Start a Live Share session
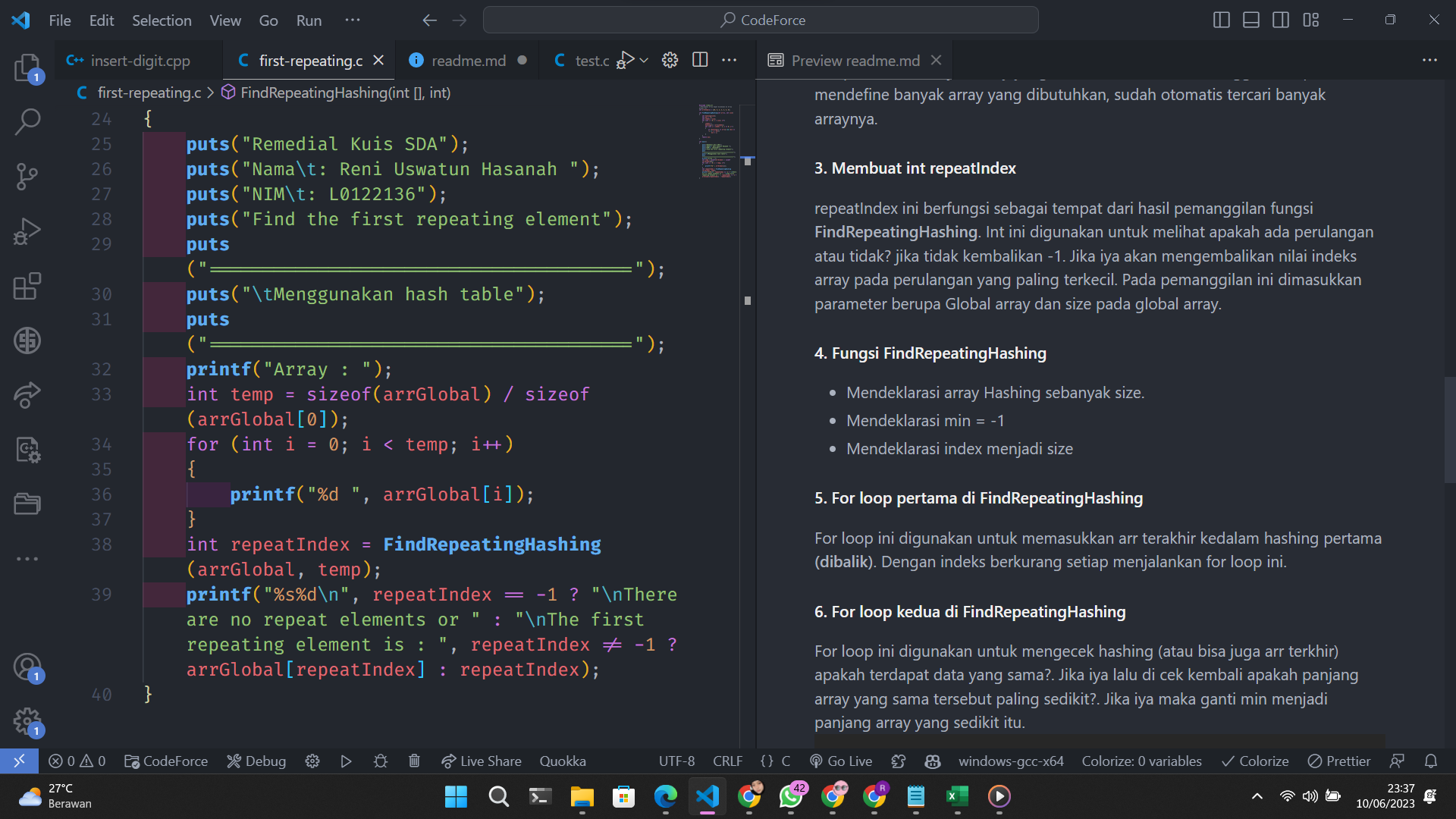The width and height of the screenshot is (1456, 819). pos(481,761)
